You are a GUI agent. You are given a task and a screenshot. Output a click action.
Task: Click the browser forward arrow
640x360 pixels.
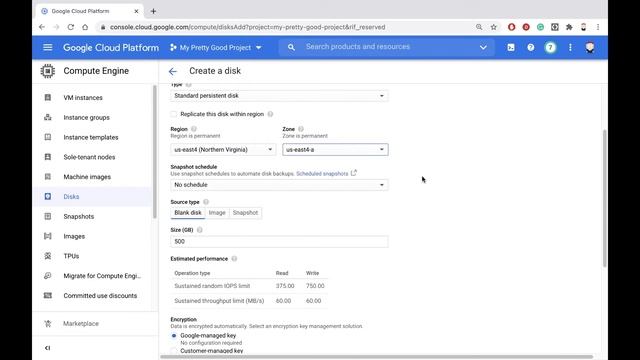(56, 27)
